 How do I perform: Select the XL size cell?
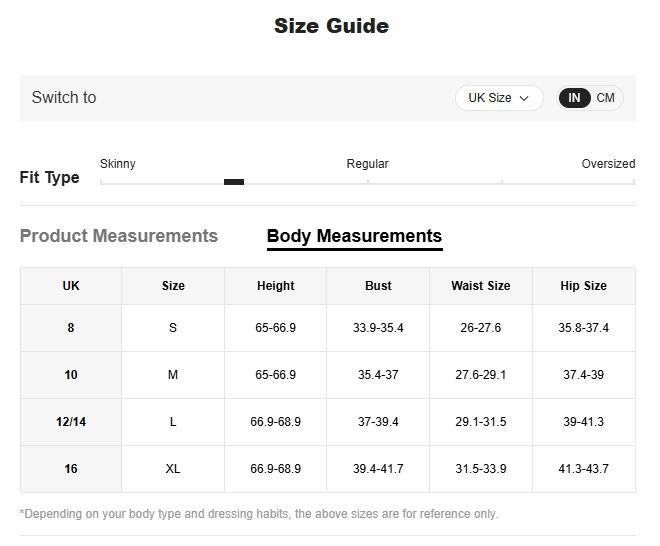tap(173, 469)
